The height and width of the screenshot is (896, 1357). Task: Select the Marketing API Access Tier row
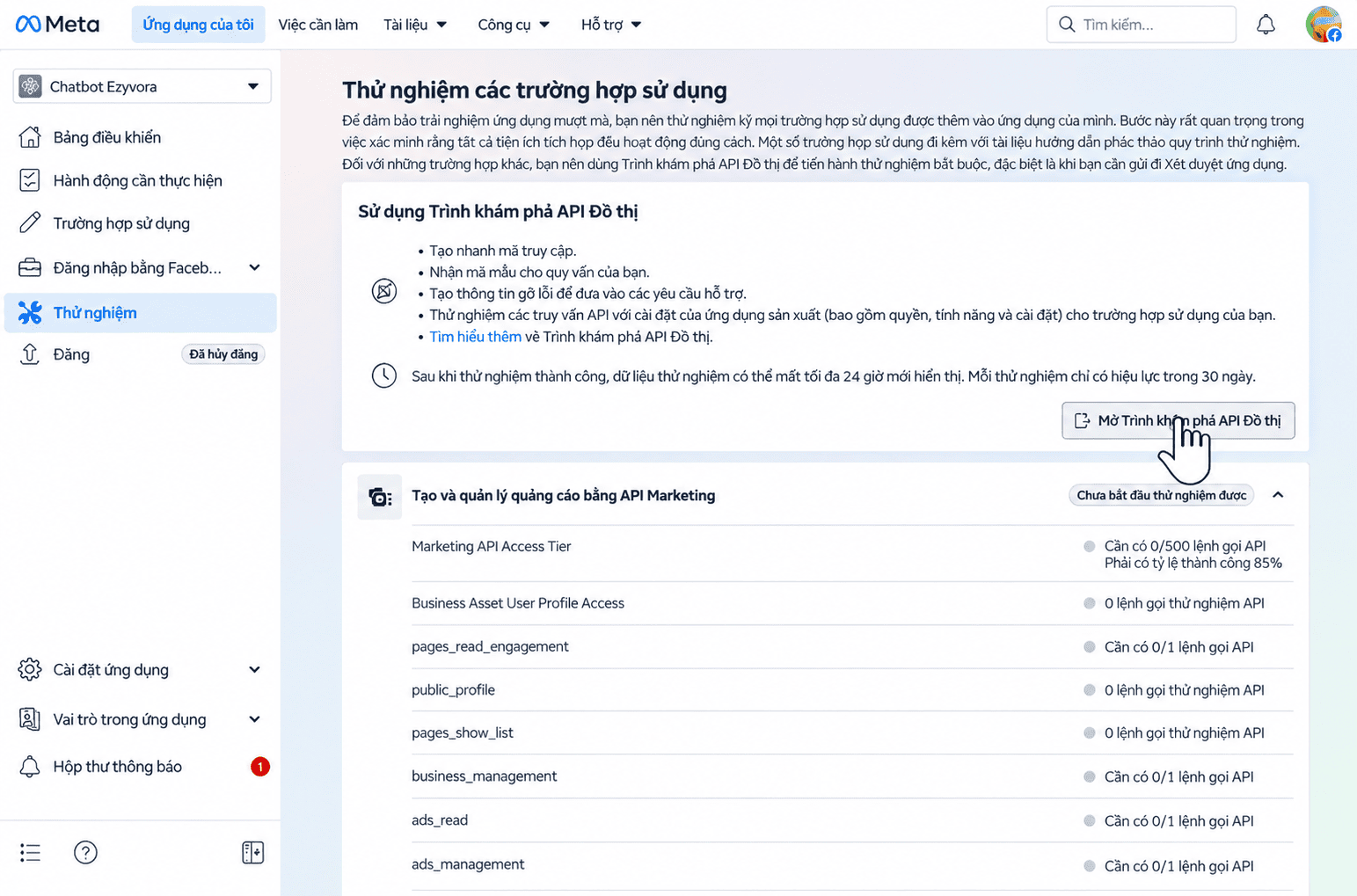[852, 554]
